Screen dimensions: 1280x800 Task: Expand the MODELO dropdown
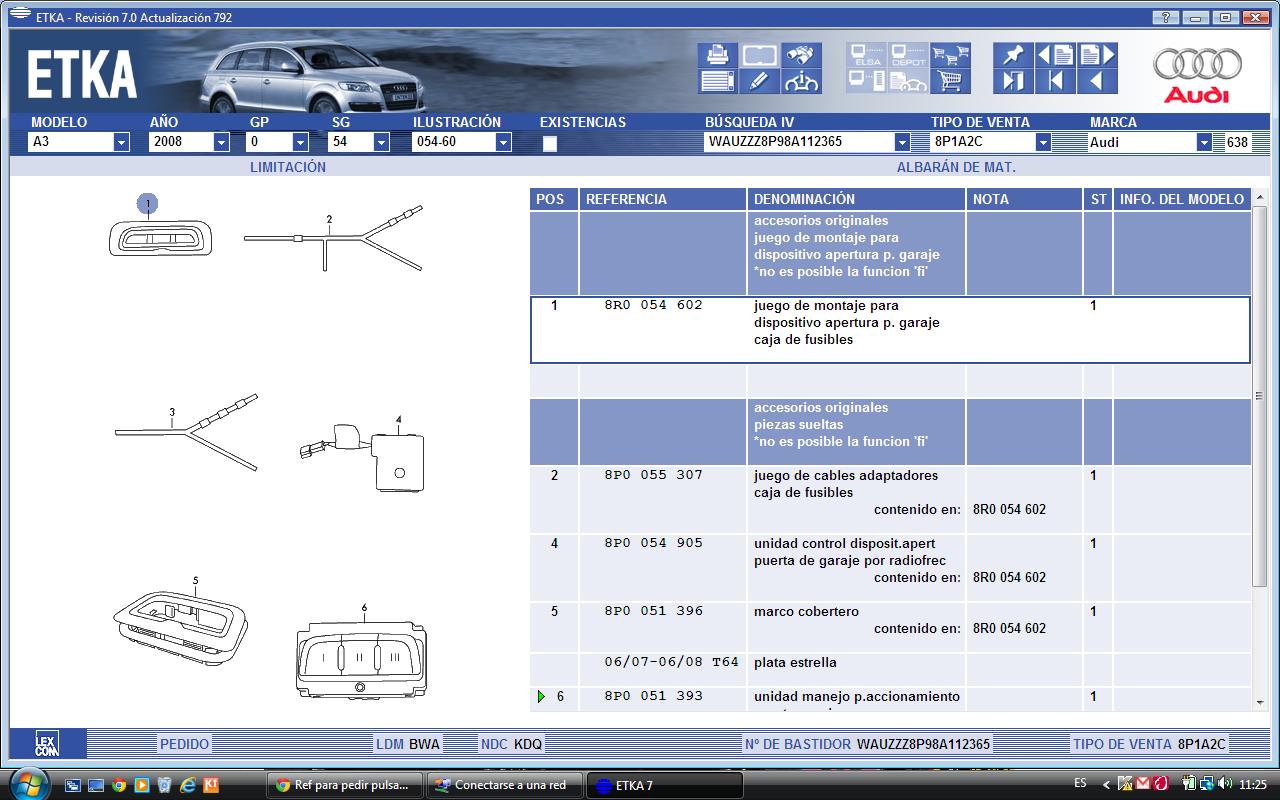pos(122,142)
